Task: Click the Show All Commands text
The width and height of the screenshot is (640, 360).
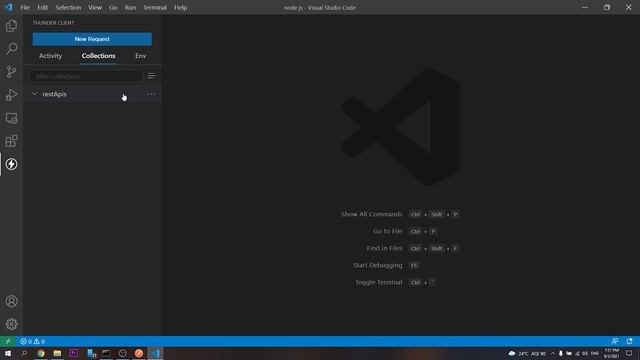Action: (371, 214)
